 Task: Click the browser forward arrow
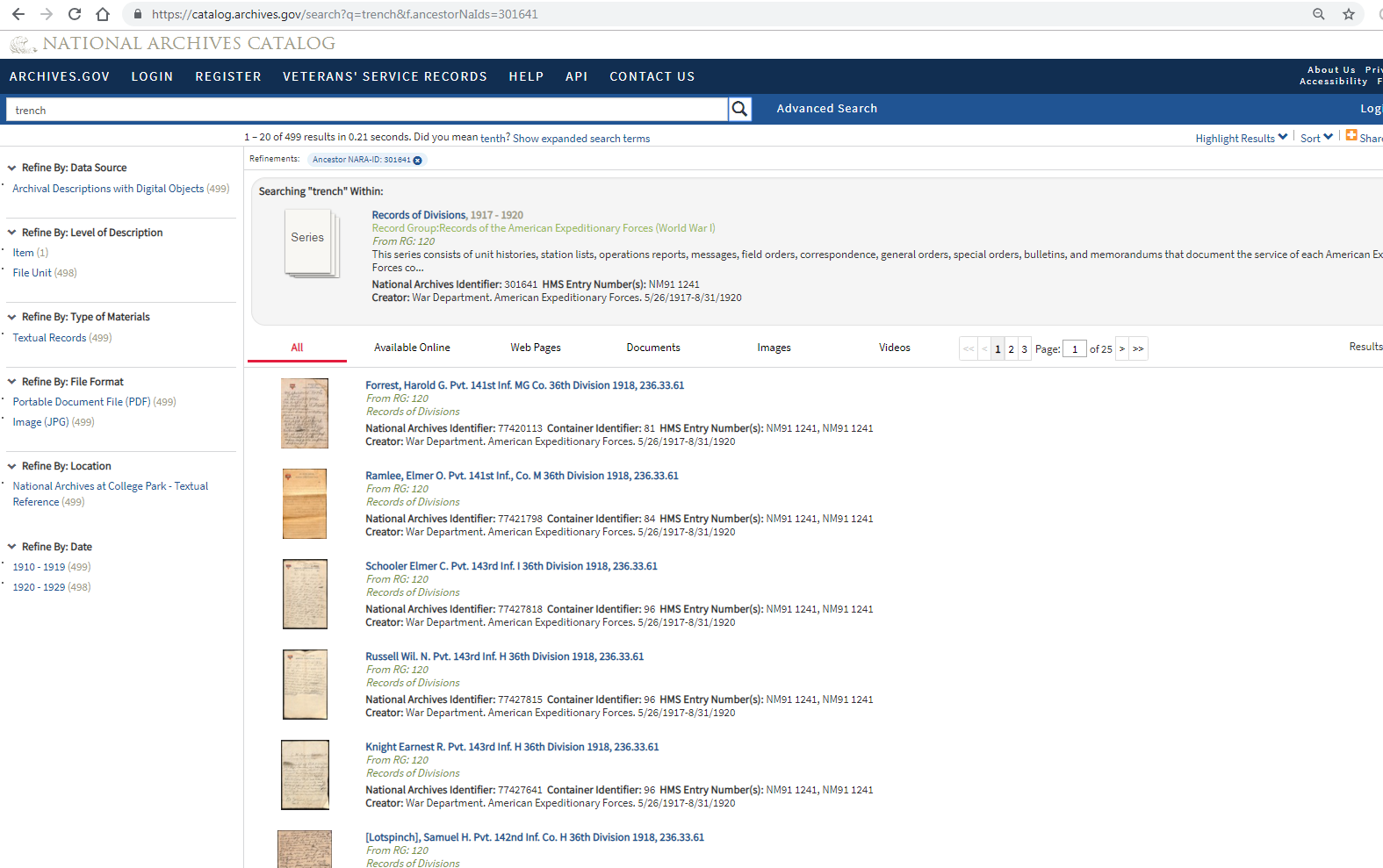pos(47,14)
